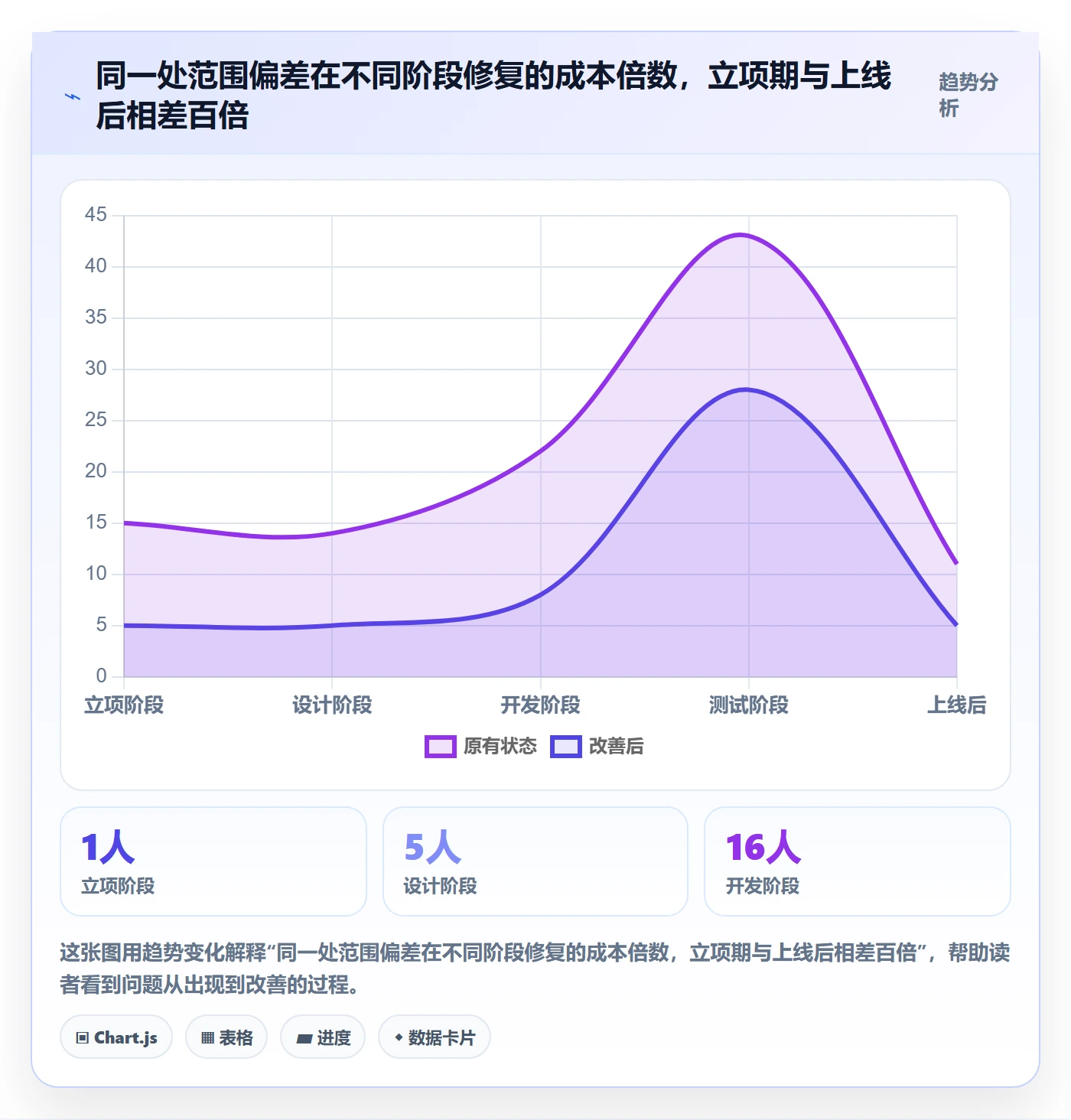Click the 20 y-axis value
Screen dimensions: 1071x1120
pyautogui.click(x=96, y=471)
